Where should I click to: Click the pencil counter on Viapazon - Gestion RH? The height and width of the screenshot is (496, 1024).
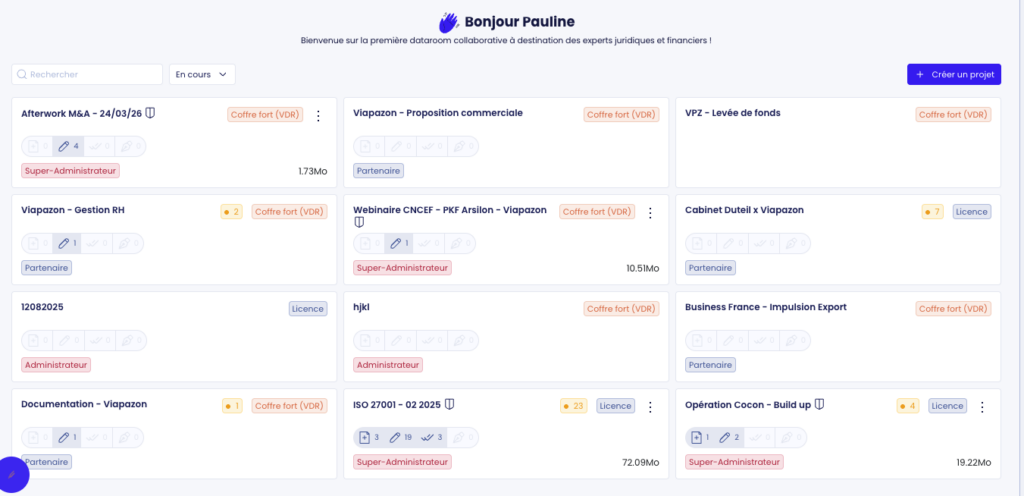tap(68, 243)
